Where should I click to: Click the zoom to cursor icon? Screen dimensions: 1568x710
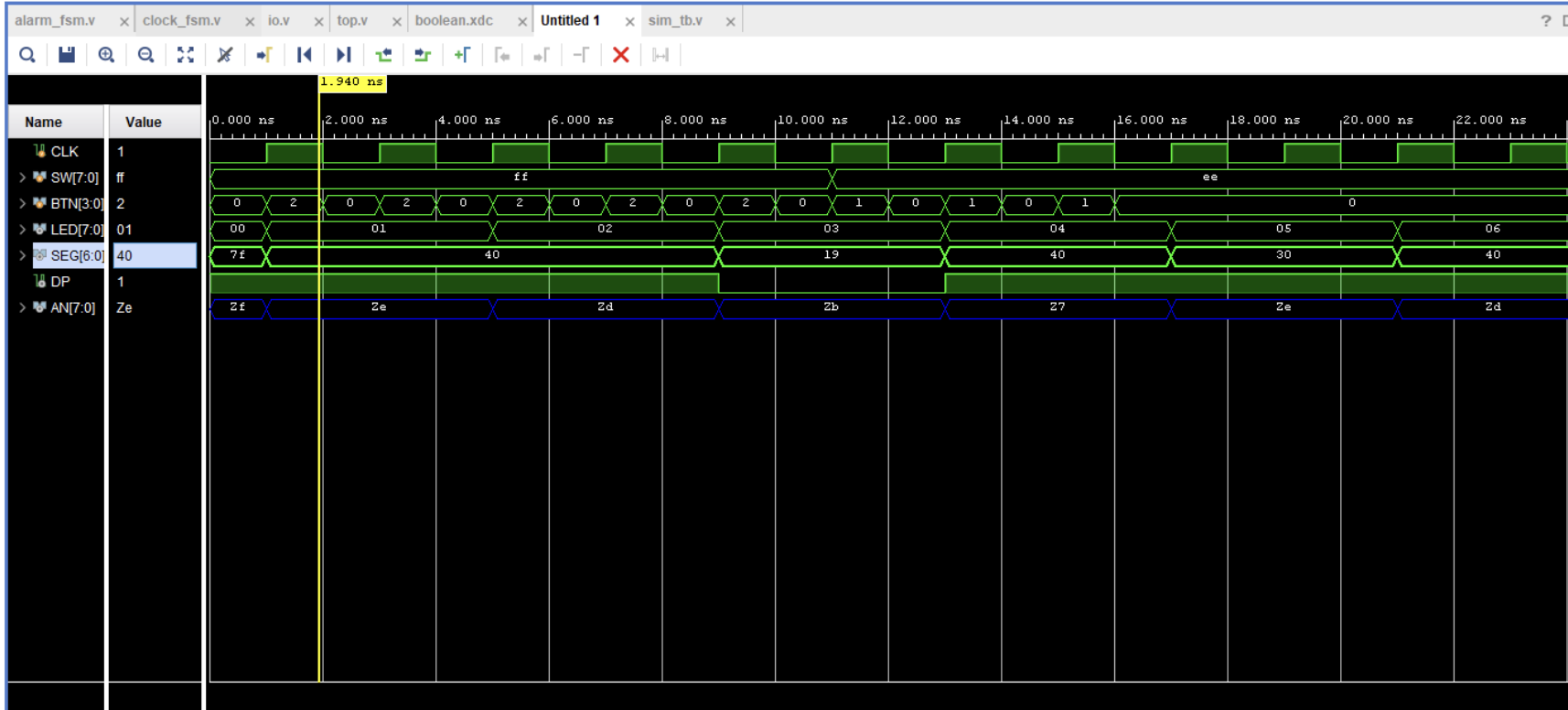click(224, 55)
